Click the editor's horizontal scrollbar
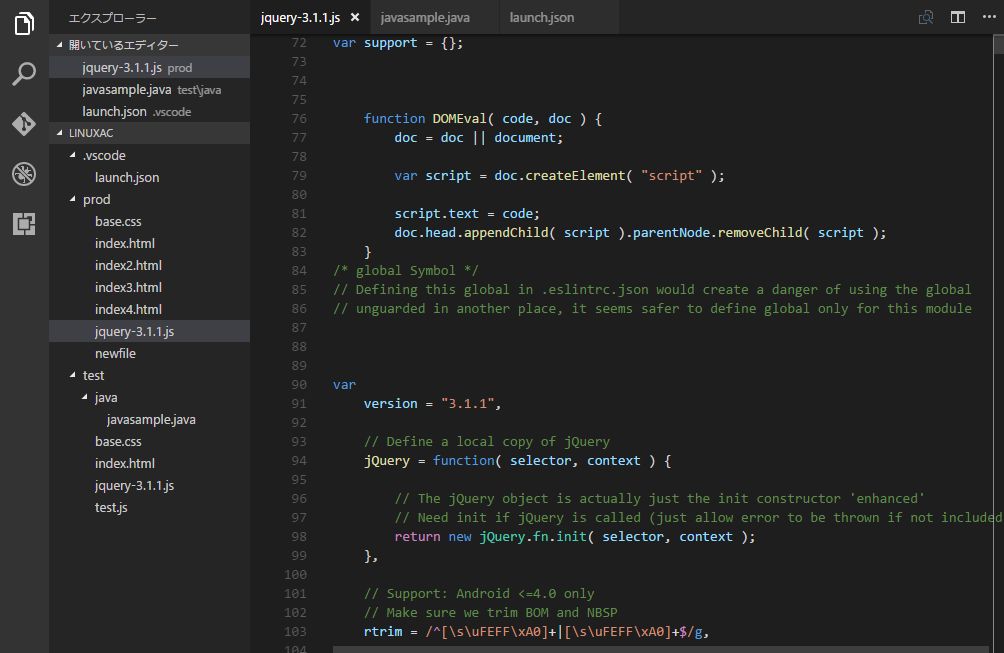Screen dimensions: 1004x653 pos(660,648)
